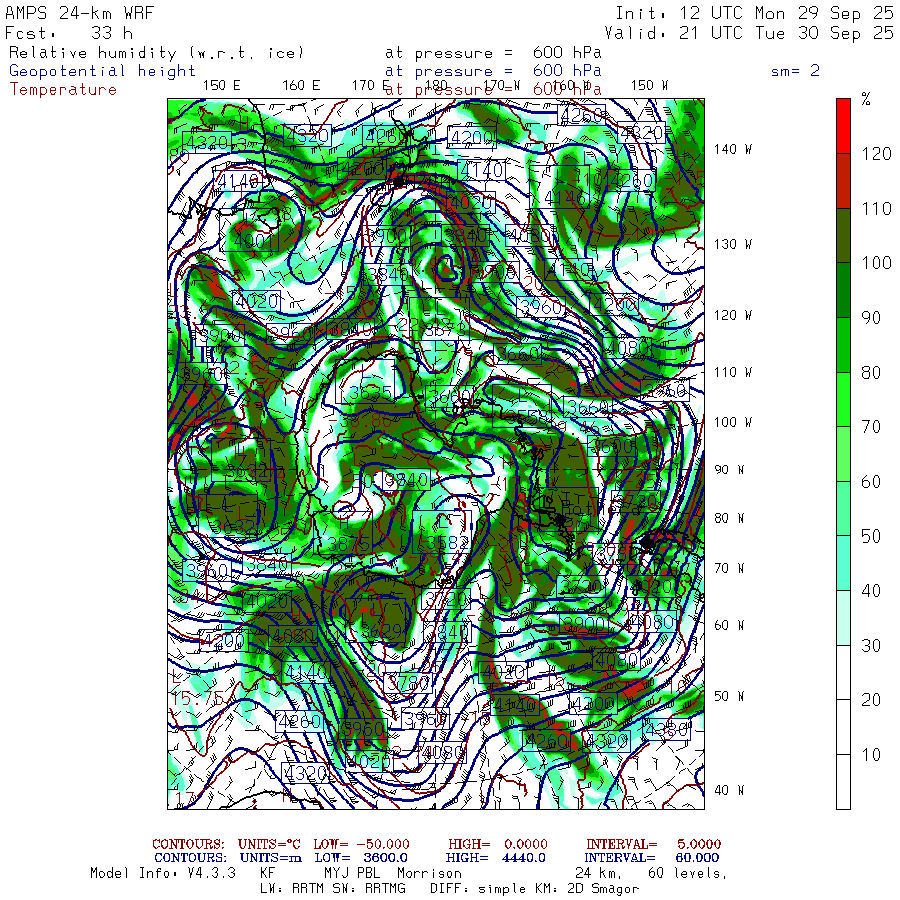Image resolution: width=900 pixels, height=900 pixels.
Task: Select the 140 W longitude label on right
Action: point(733,150)
